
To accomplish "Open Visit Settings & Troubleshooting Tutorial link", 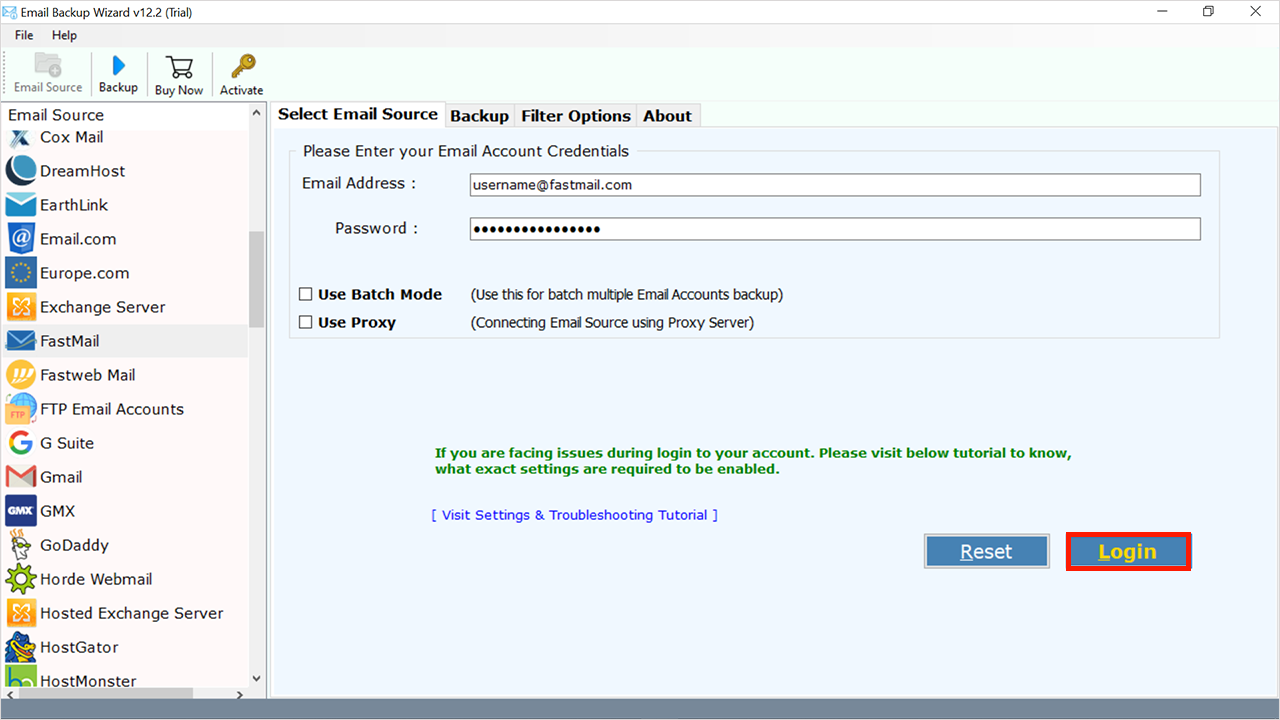I will coord(575,515).
